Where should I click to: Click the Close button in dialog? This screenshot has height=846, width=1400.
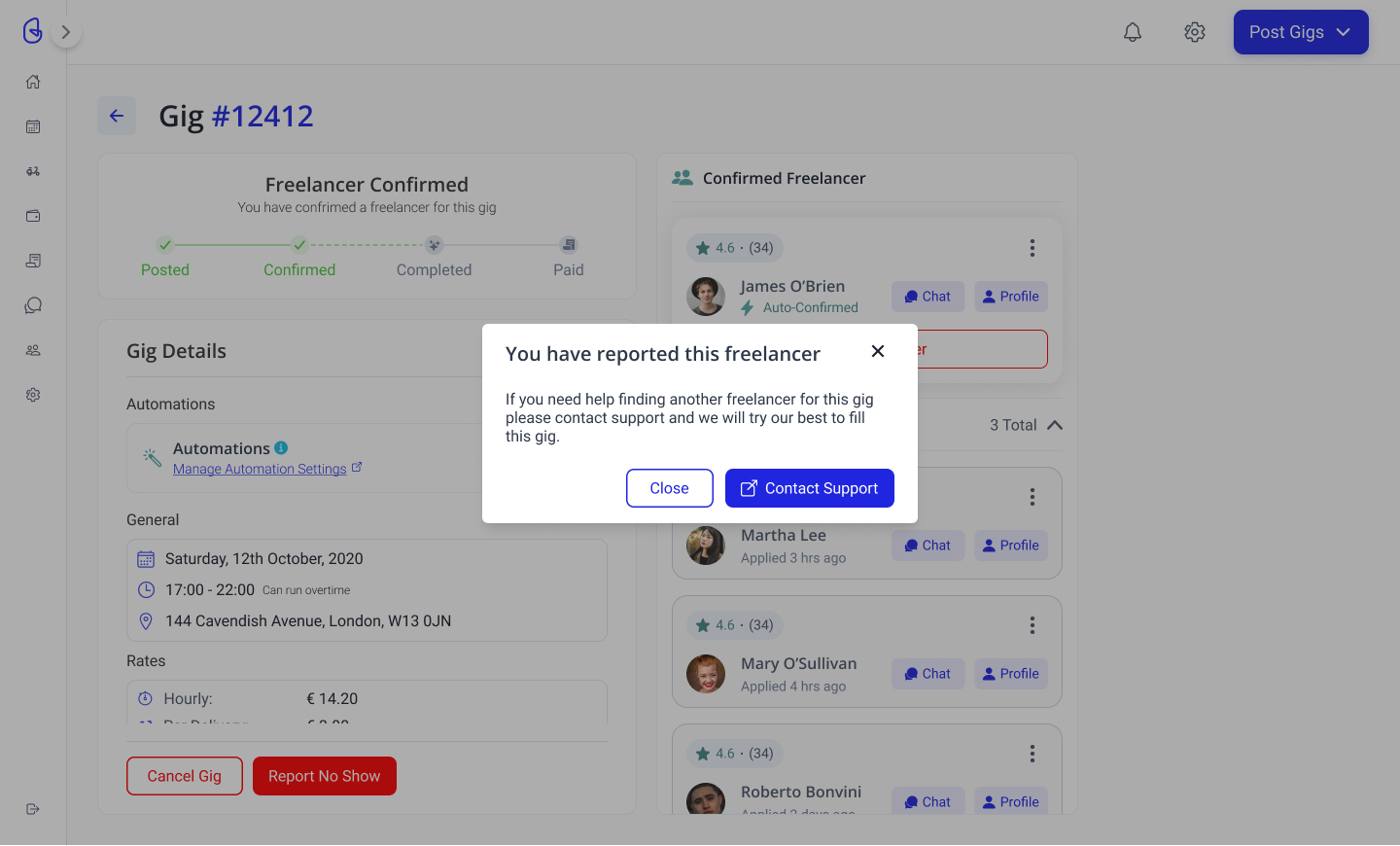(670, 488)
